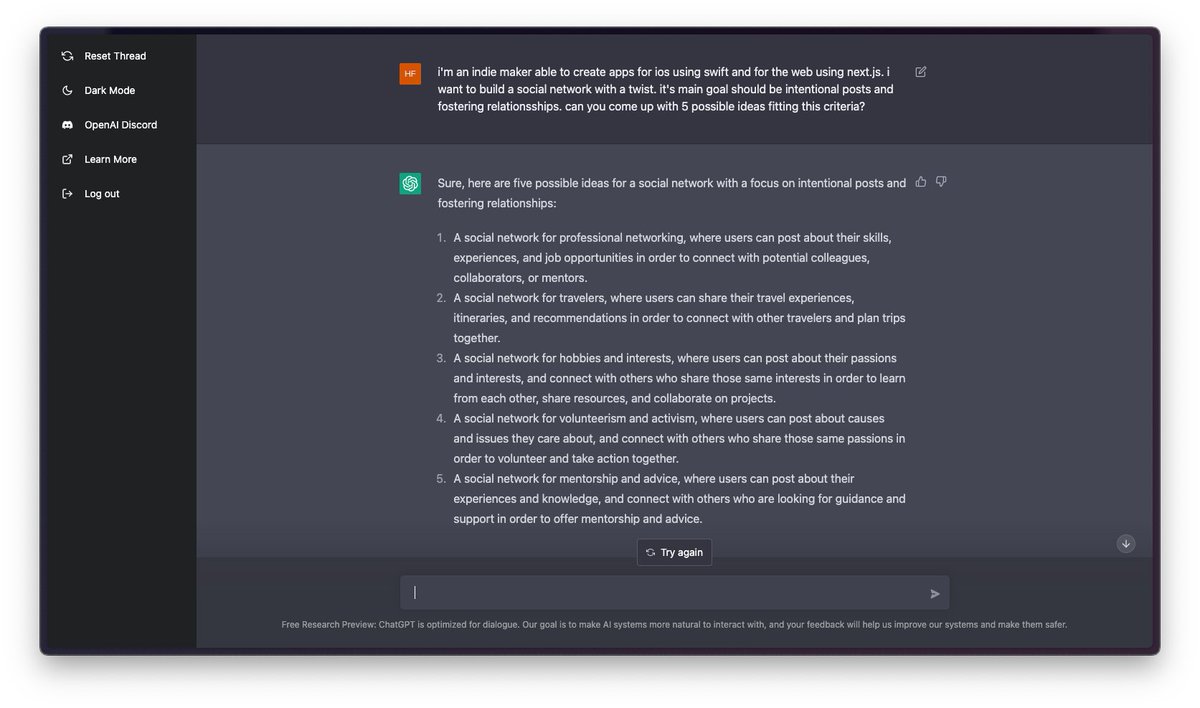1200x708 pixels.
Task: Select the Reset Thread menu label
Action: point(115,56)
